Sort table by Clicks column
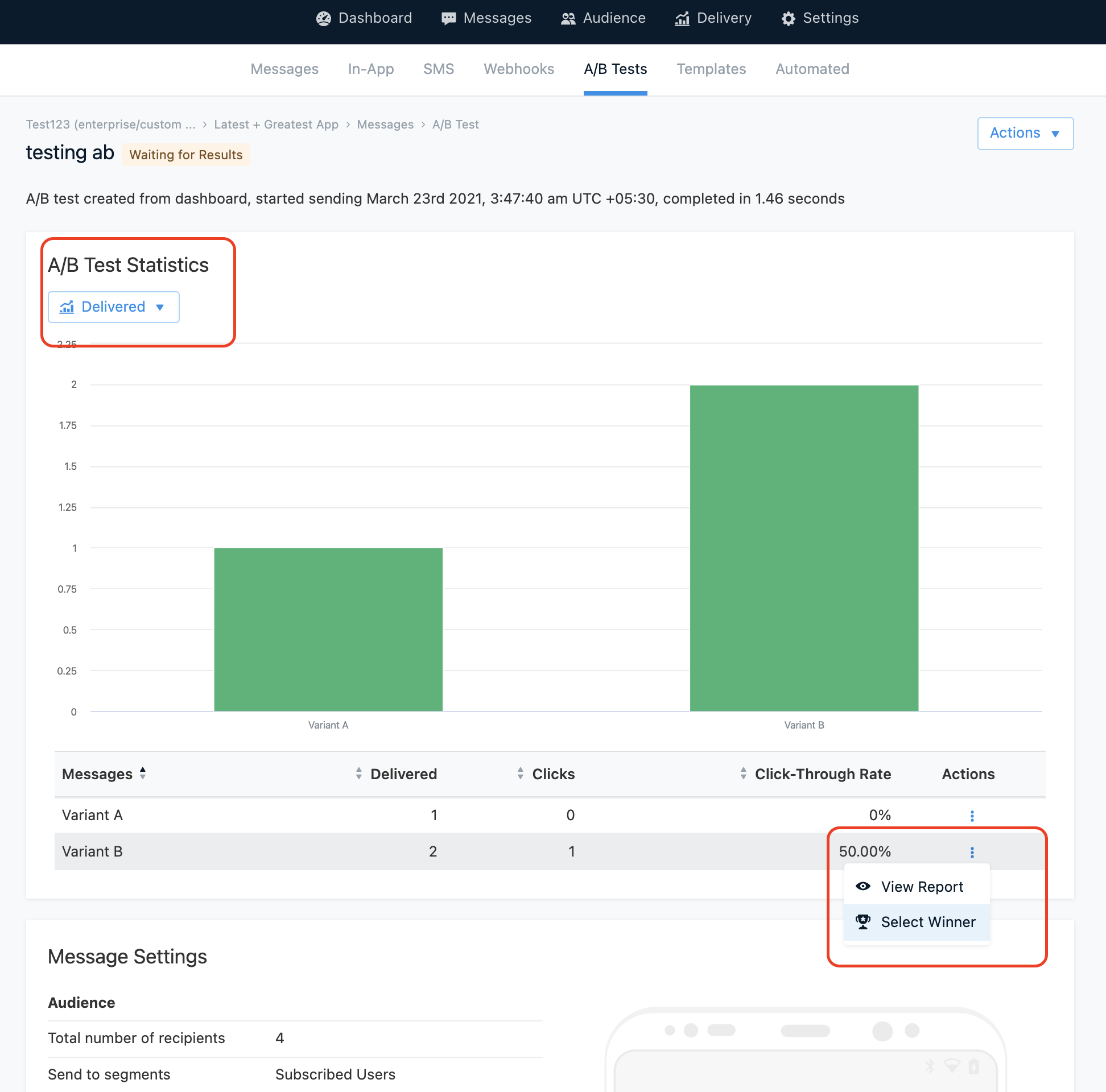 pos(552,774)
